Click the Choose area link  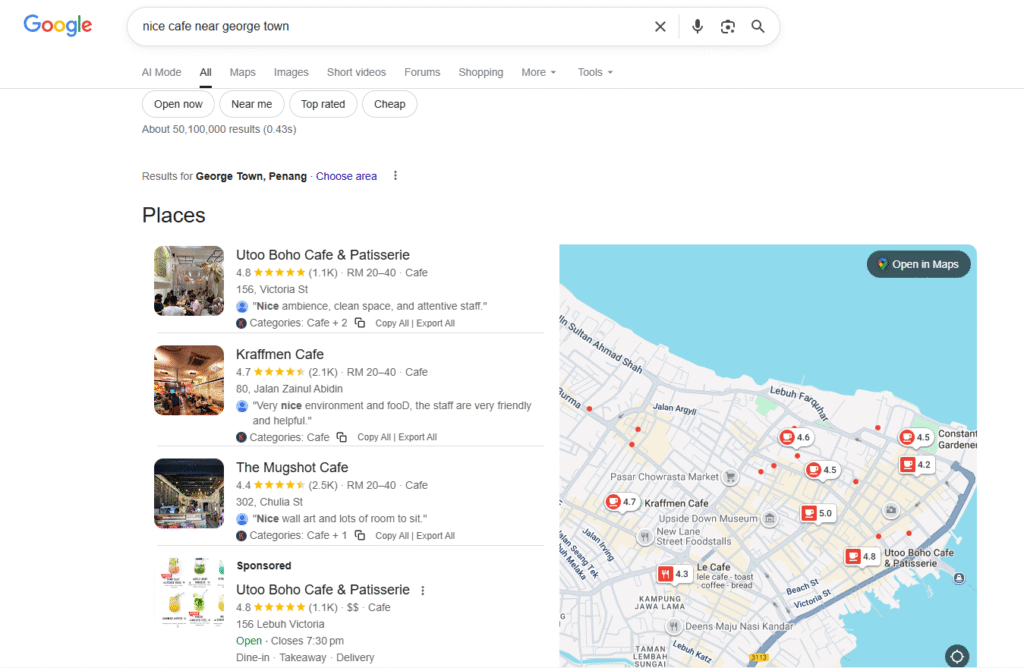[x=346, y=176]
